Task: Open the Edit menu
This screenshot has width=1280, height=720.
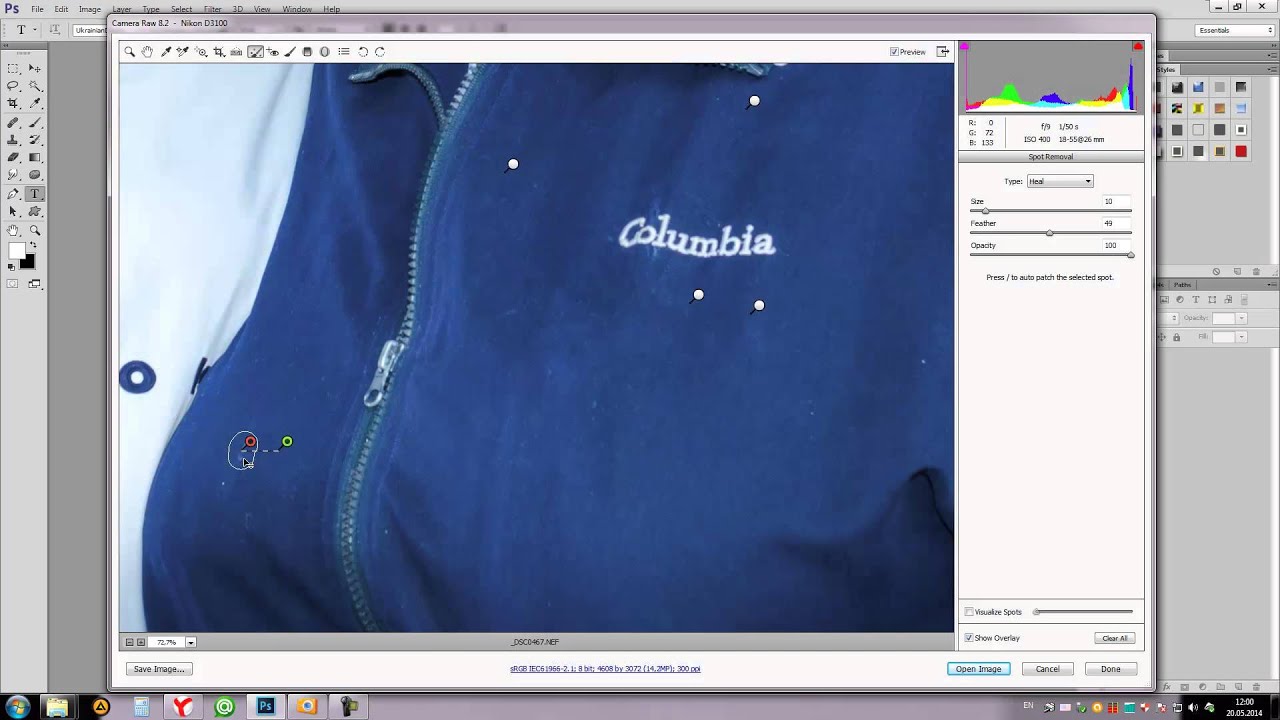Action: click(61, 9)
